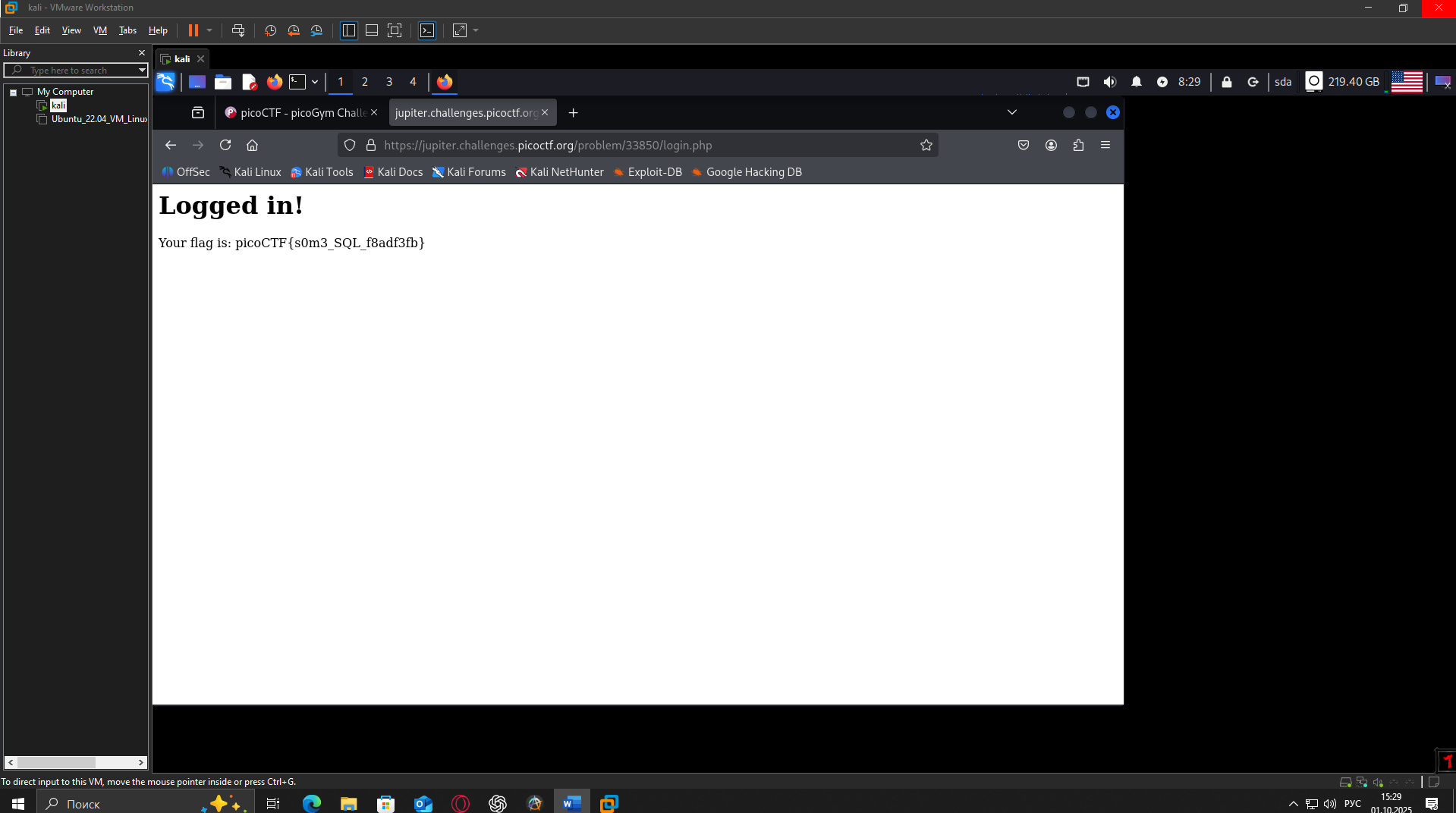Viewport: 1456px width, 813px height.
Task: Switch to Kali workspace 3
Action: pos(389,82)
